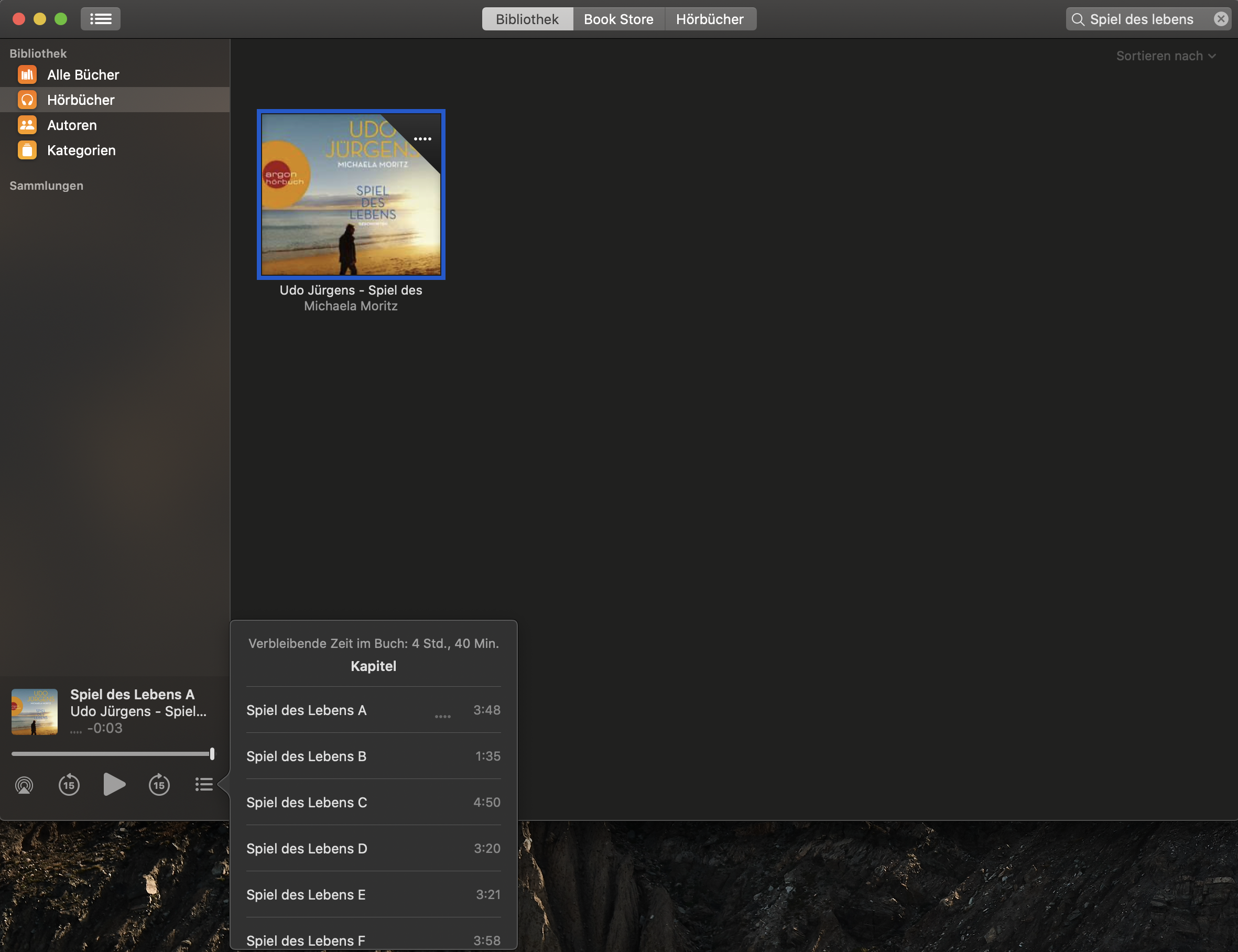Toggle the chapter list icon in the player
Viewport: 1238px width, 952px height.
[x=204, y=784]
